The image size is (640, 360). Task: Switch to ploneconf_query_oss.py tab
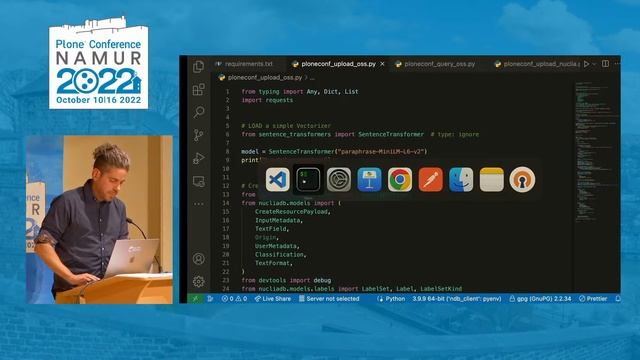click(x=435, y=64)
